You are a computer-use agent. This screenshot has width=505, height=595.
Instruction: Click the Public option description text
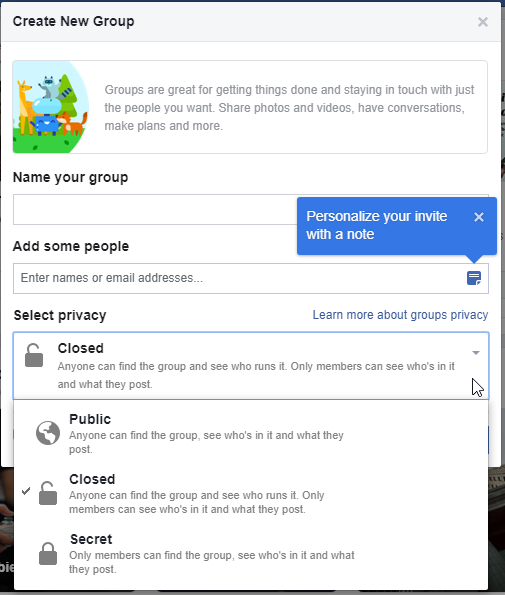click(x=206, y=442)
